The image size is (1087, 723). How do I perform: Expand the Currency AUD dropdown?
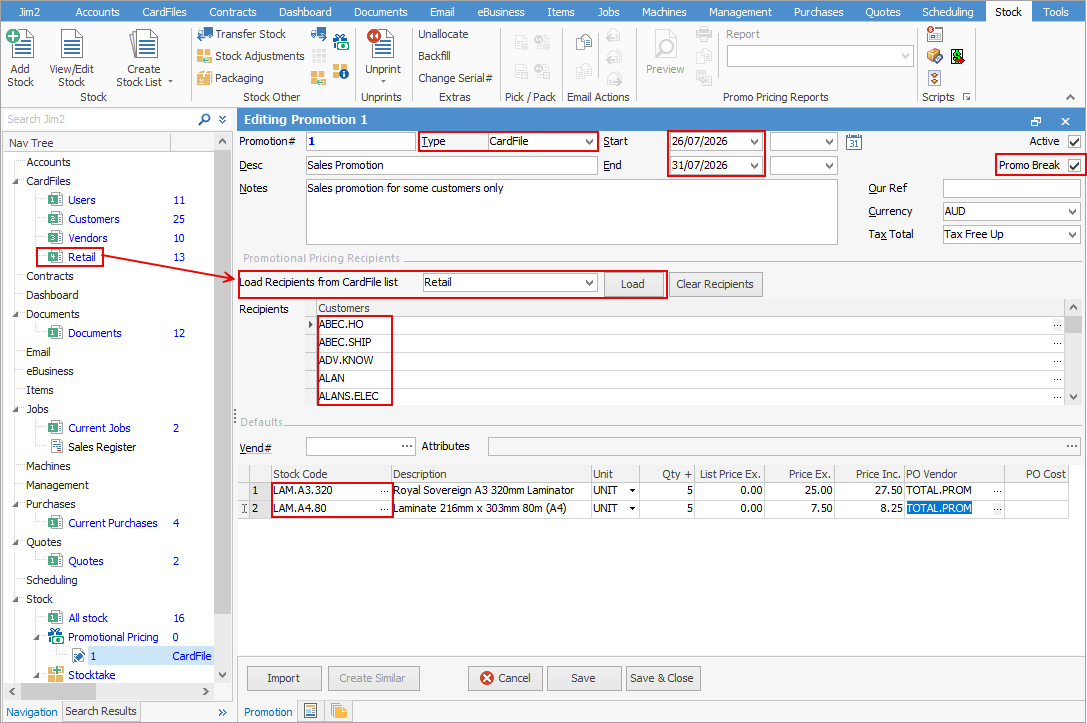[1011, 211]
